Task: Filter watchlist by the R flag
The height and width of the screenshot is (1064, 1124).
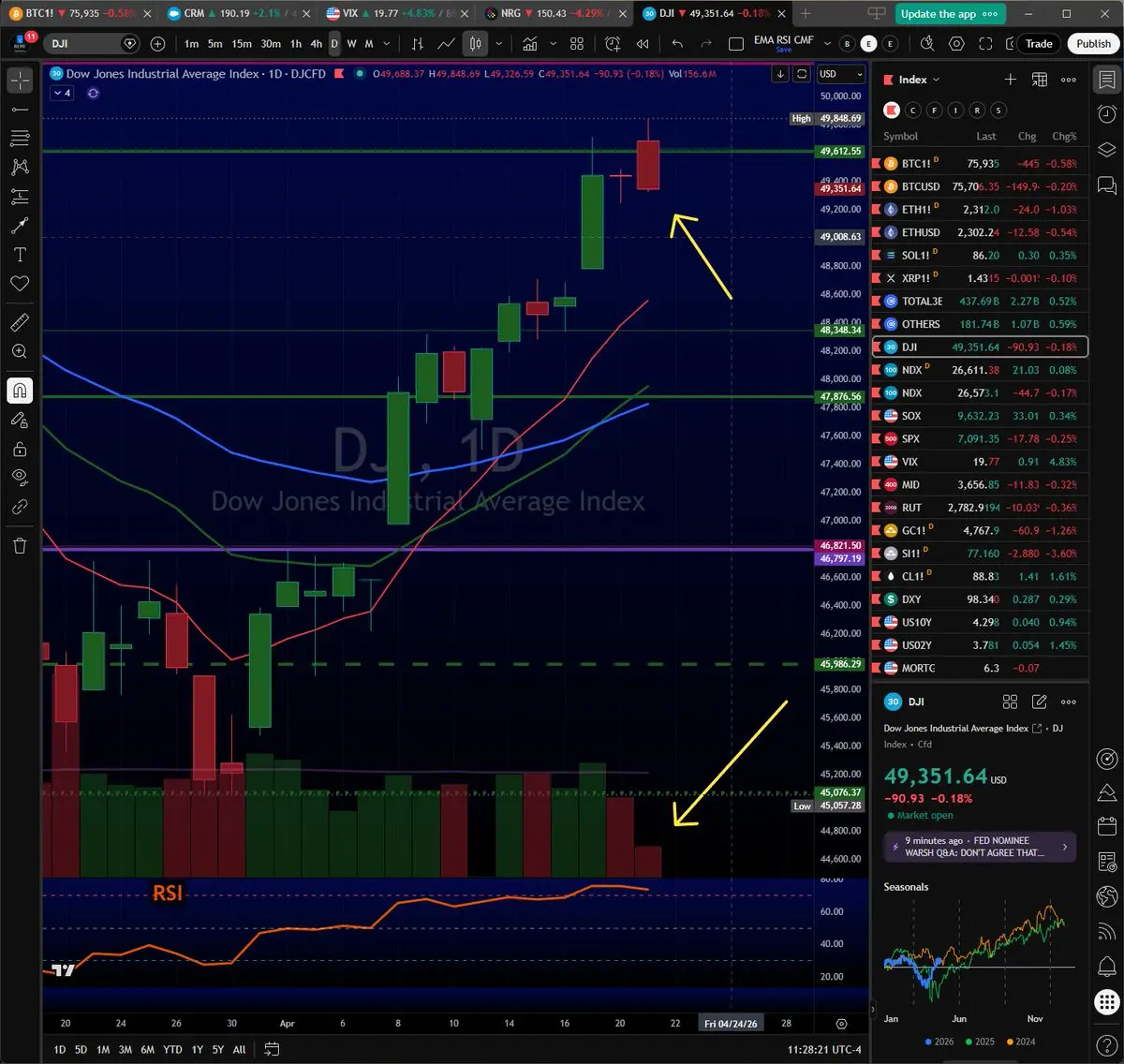Action: [977, 111]
